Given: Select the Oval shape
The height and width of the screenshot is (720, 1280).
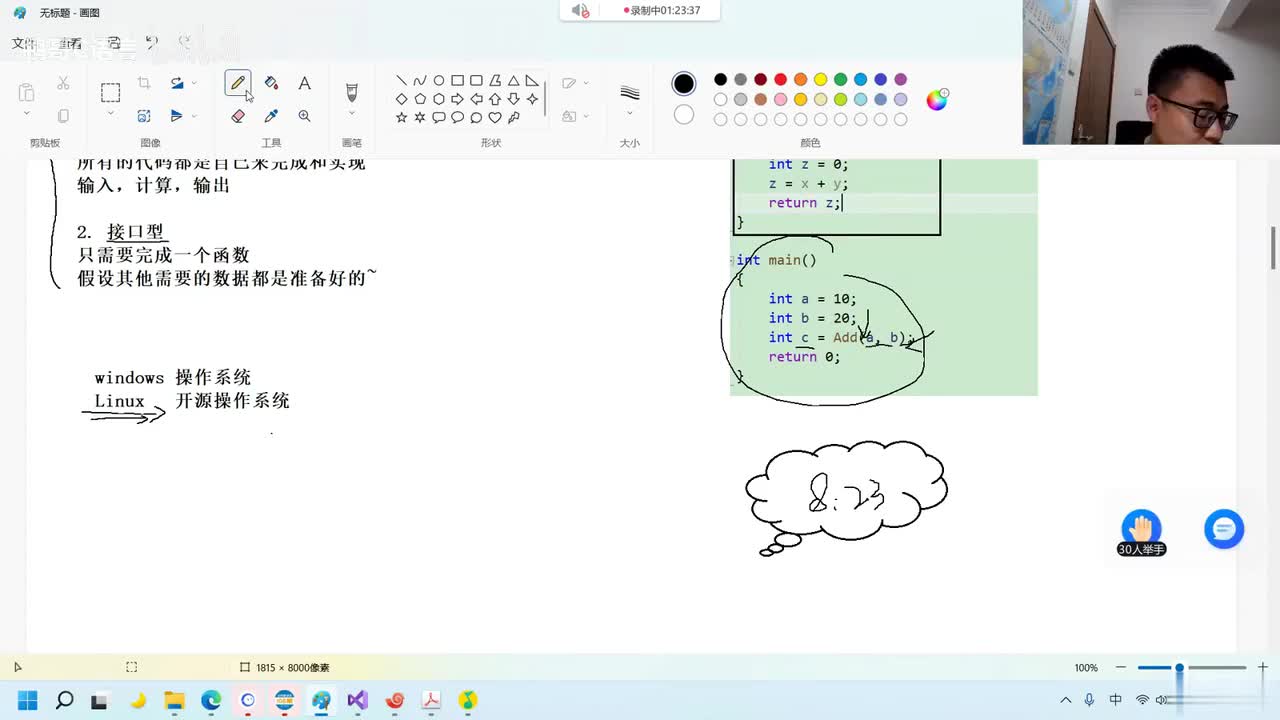Looking at the screenshot, I should click(438, 81).
